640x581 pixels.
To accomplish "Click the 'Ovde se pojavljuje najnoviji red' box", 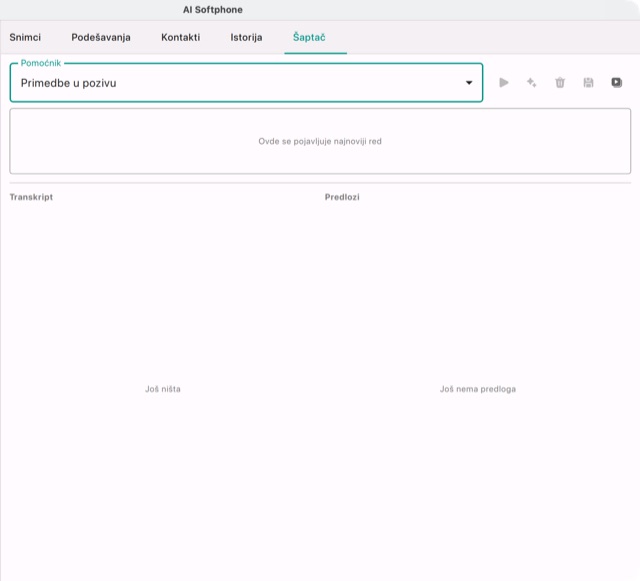I will (x=320, y=141).
